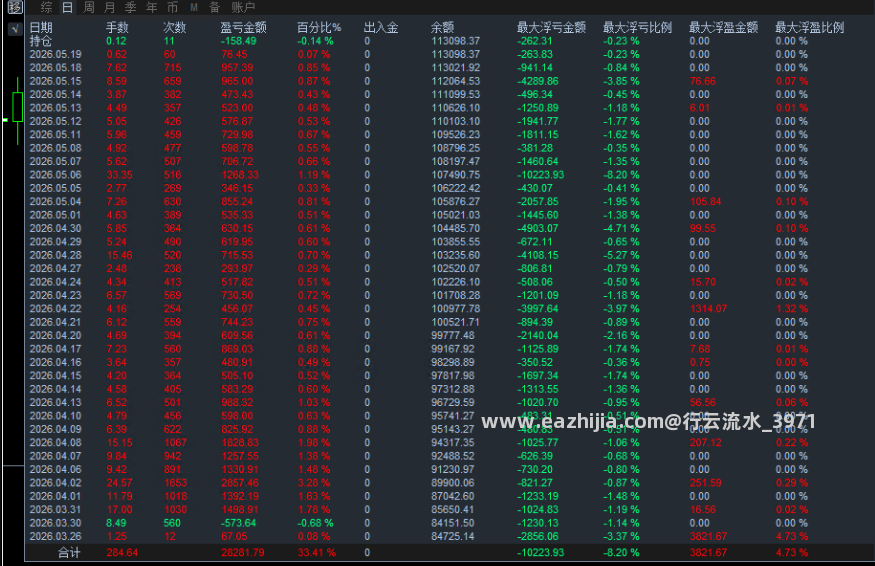Screen dimensions: 875x566
Task: Open the 季 quarterly tab
Action: (x=130, y=7)
